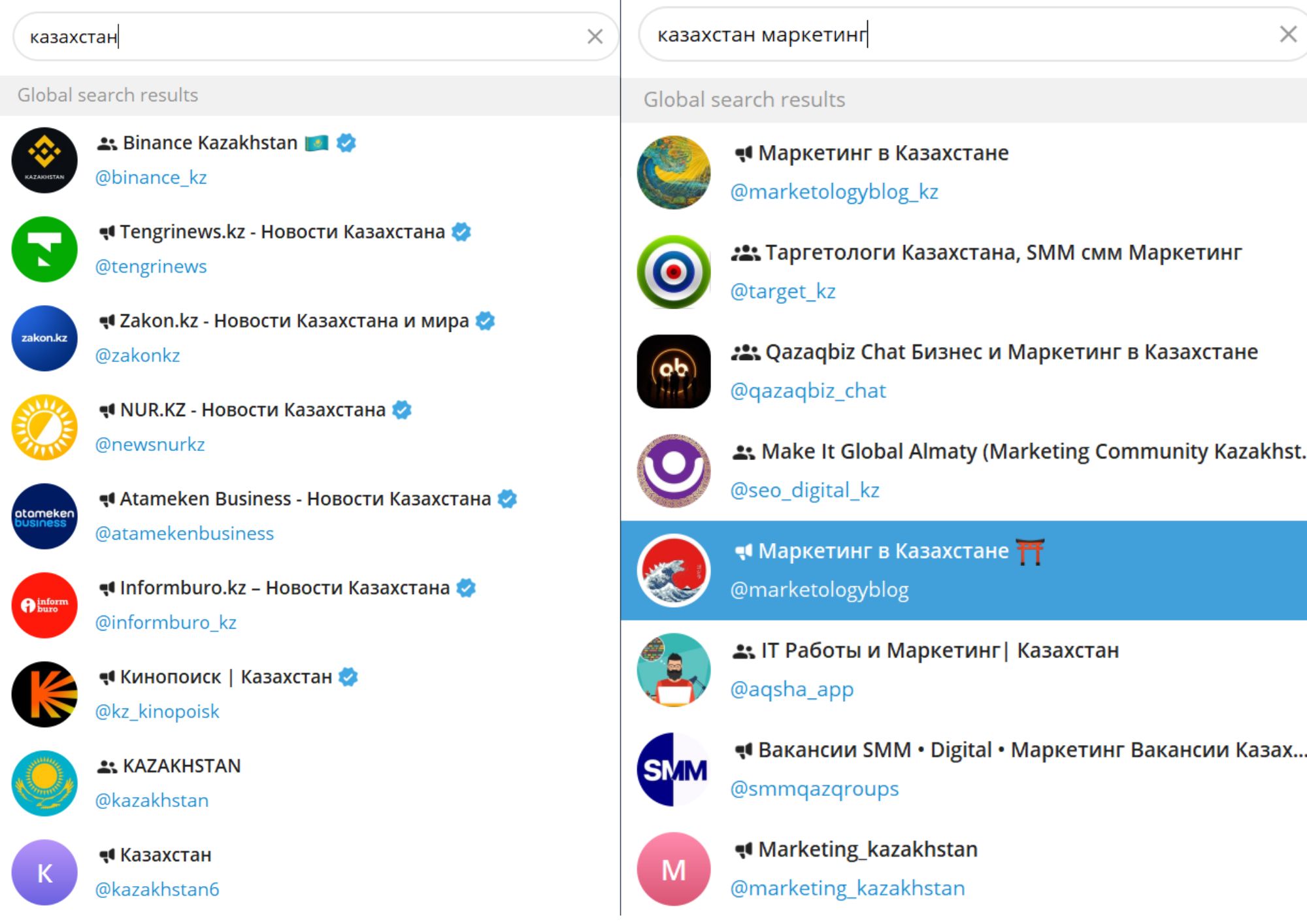Click the group icon before Таргетологи Казахстана
1307x924 pixels.
(x=745, y=253)
